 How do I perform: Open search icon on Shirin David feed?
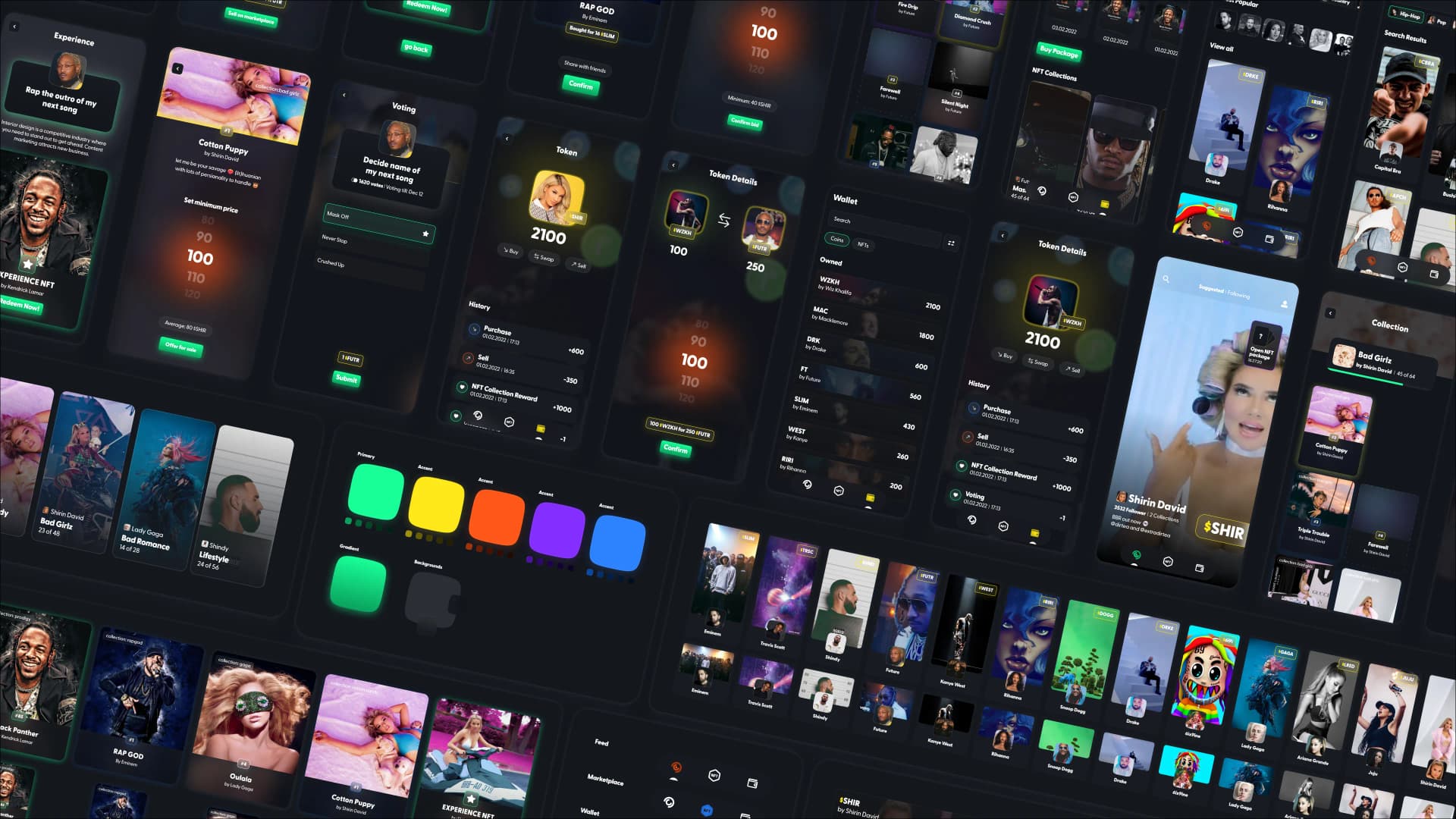(1166, 279)
